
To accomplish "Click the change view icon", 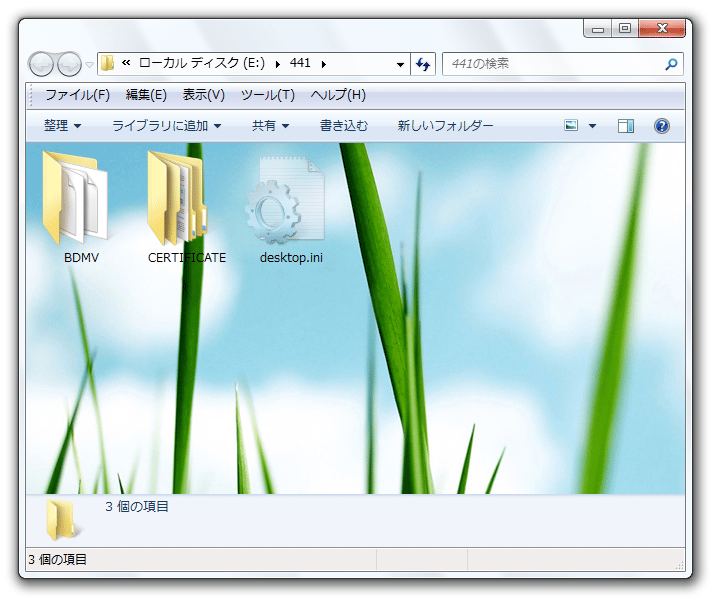I will 571,125.
